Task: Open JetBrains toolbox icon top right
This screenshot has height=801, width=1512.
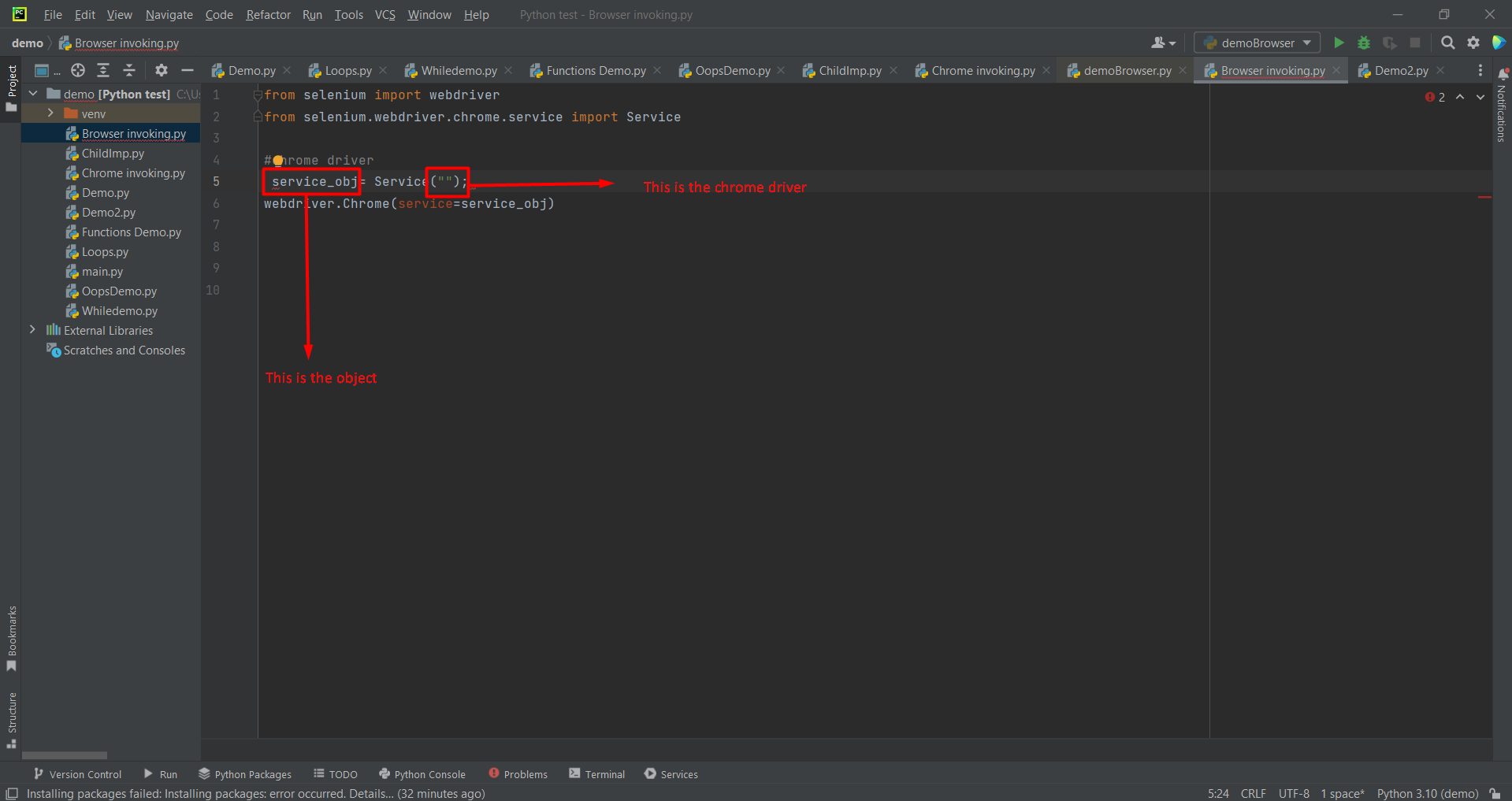Action: [1499, 43]
